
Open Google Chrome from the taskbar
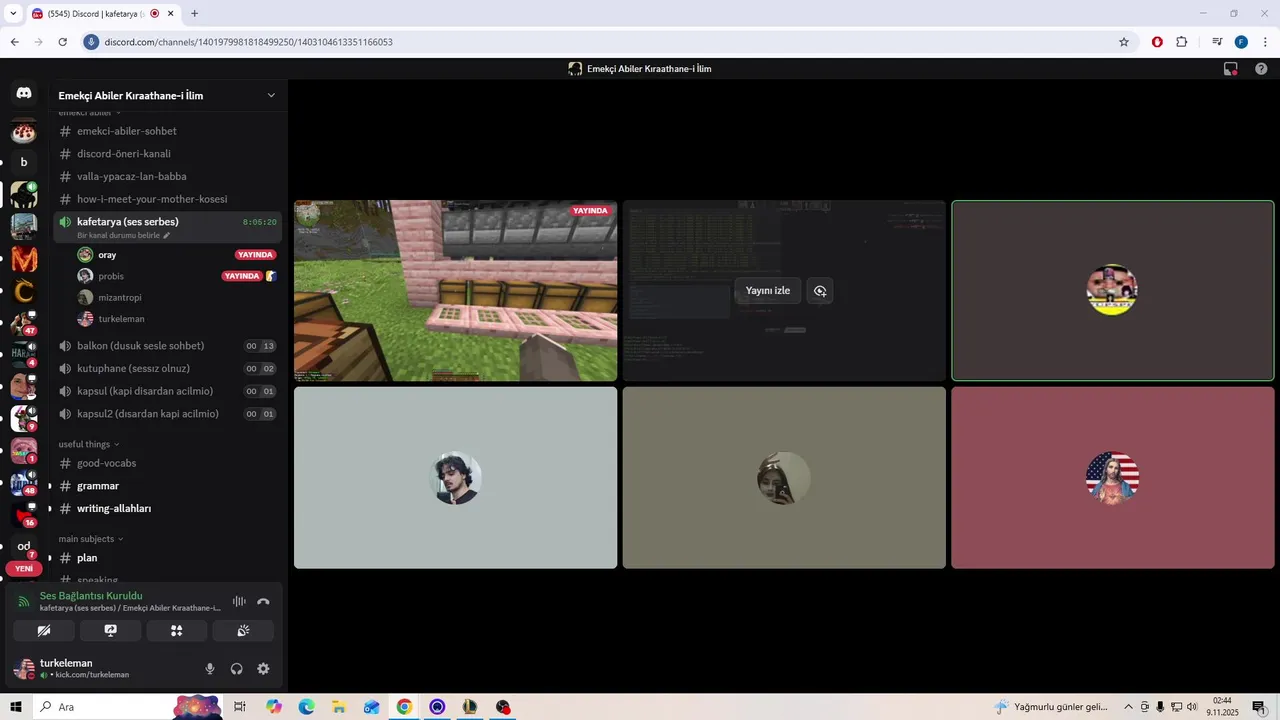404,707
